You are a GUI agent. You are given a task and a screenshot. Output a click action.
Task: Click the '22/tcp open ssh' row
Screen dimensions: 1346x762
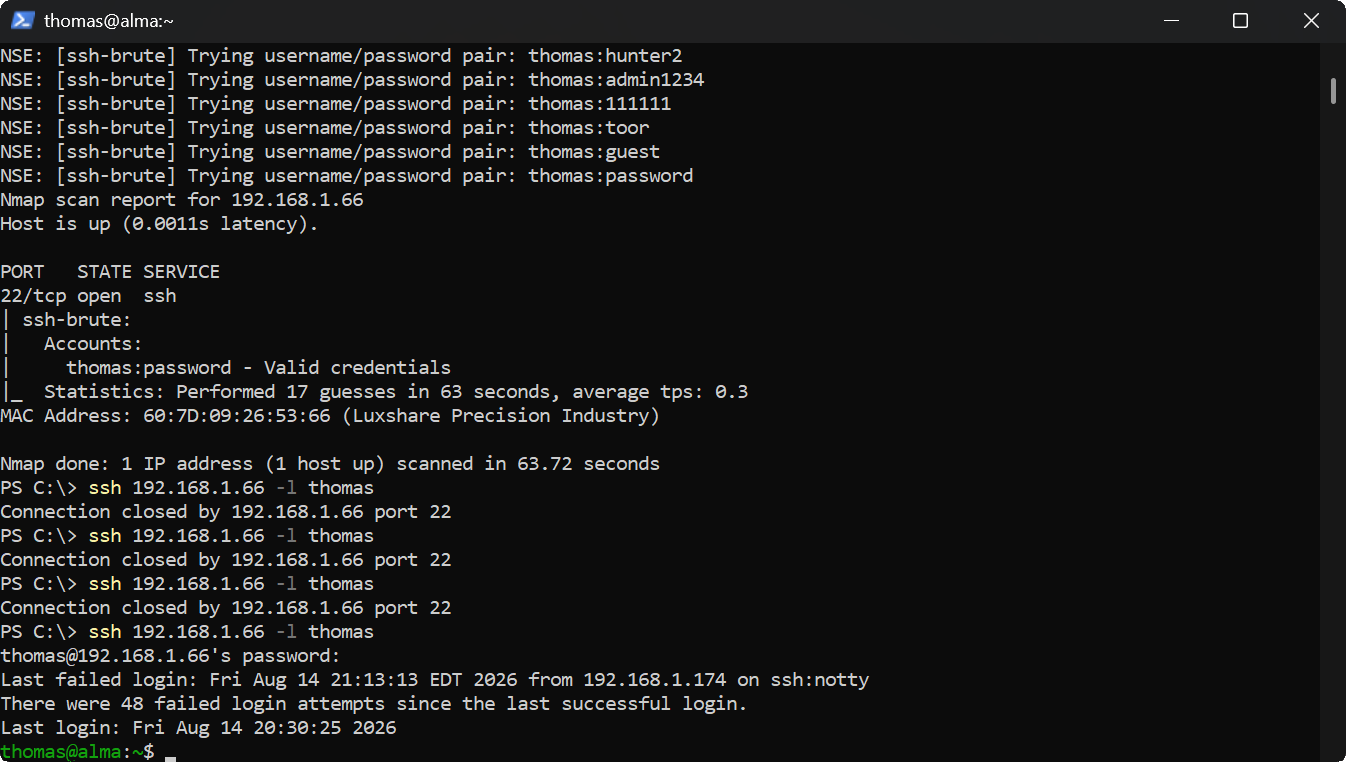pyautogui.click(x=88, y=296)
